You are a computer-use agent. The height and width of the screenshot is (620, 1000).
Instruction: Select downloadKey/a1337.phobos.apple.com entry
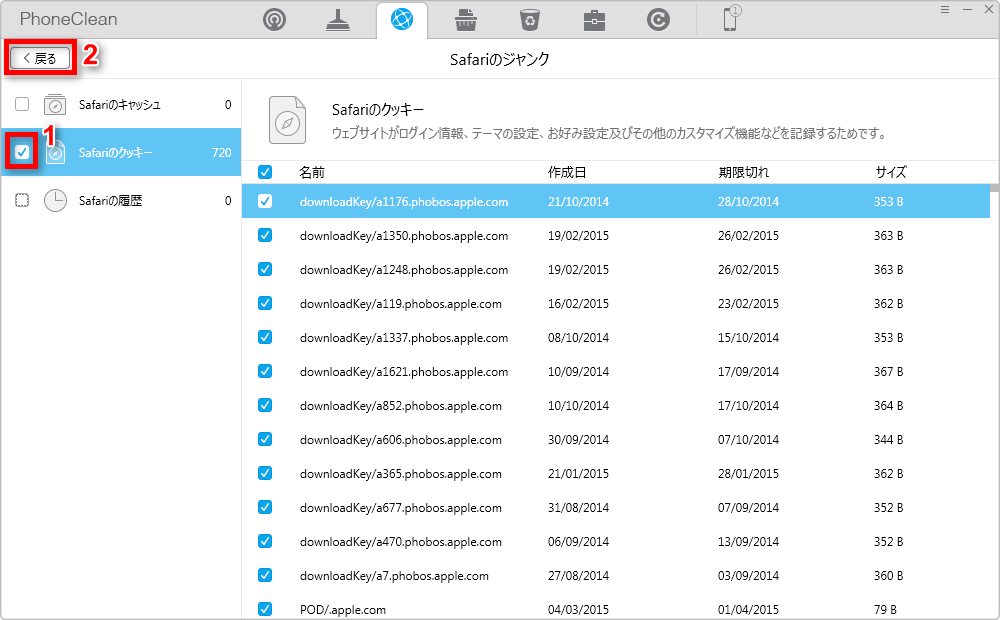click(x=404, y=337)
